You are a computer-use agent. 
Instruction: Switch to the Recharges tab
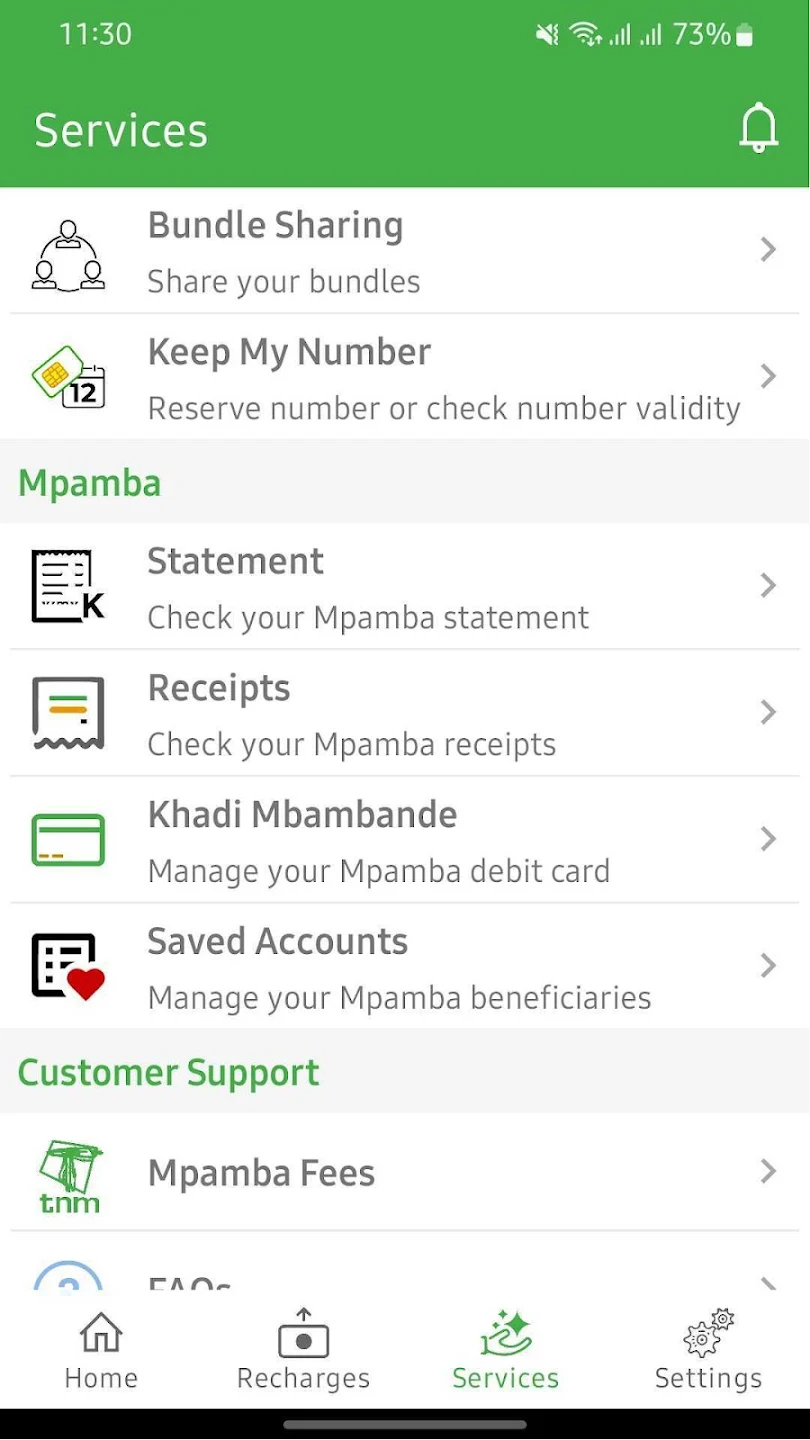pos(303,1352)
